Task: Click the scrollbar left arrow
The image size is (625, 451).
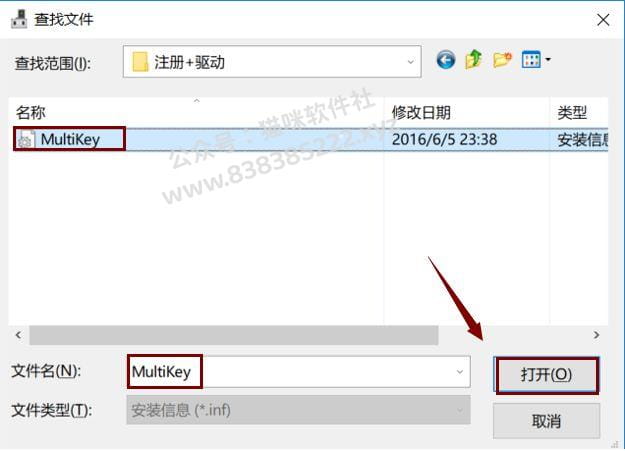Action: tap(18, 335)
